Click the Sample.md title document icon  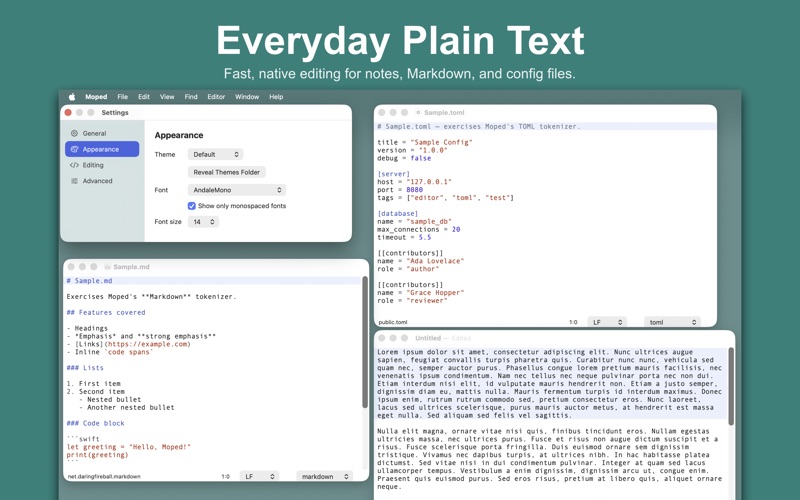point(108,267)
